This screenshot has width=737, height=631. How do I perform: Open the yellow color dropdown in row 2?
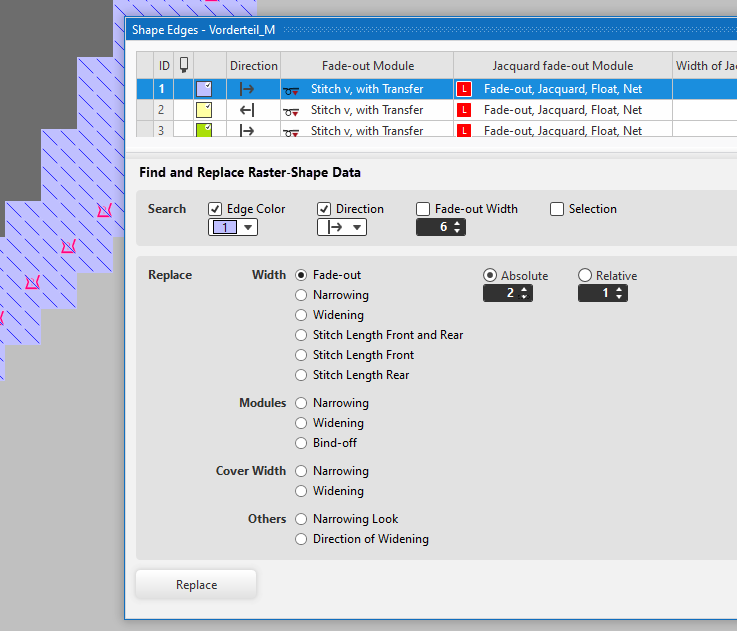[x=204, y=110]
